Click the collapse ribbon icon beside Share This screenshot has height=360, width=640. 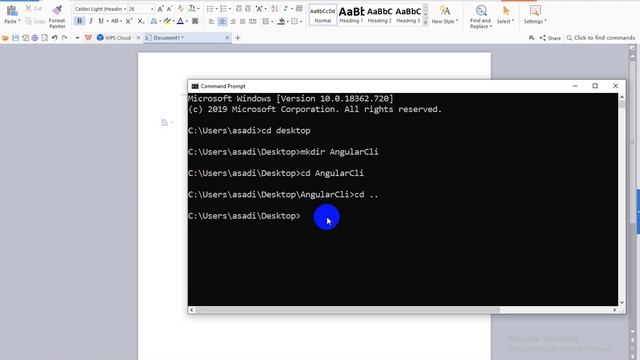point(531,38)
